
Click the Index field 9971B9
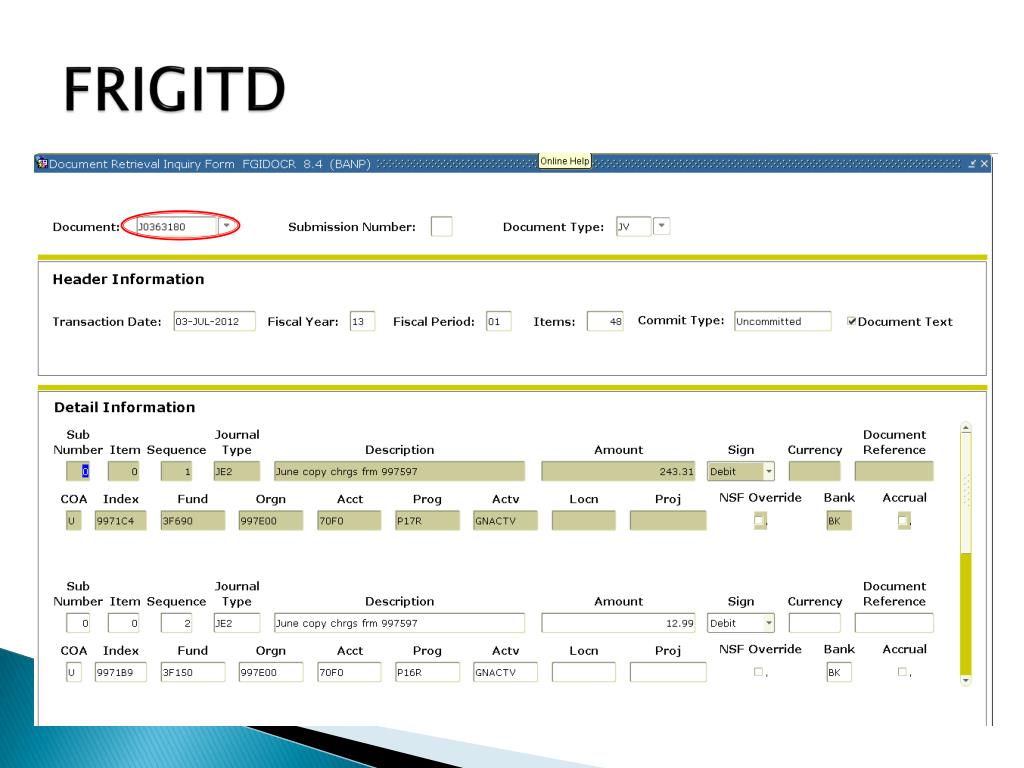(x=120, y=673)
